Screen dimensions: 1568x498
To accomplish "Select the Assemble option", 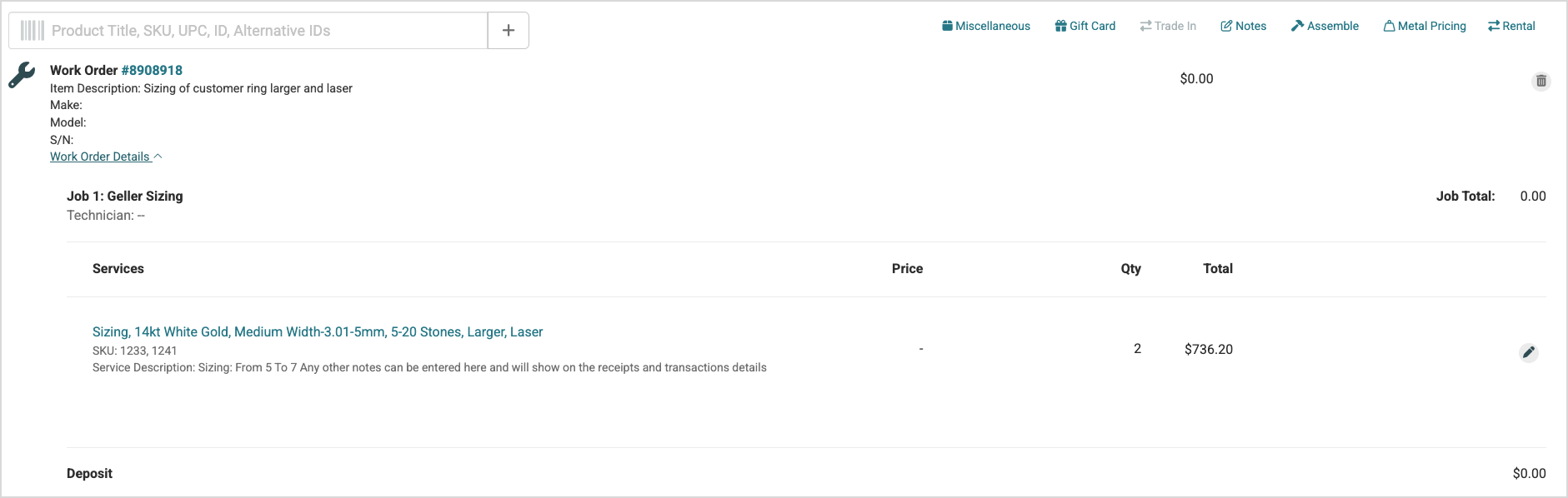I will (x=1325, y=26).
